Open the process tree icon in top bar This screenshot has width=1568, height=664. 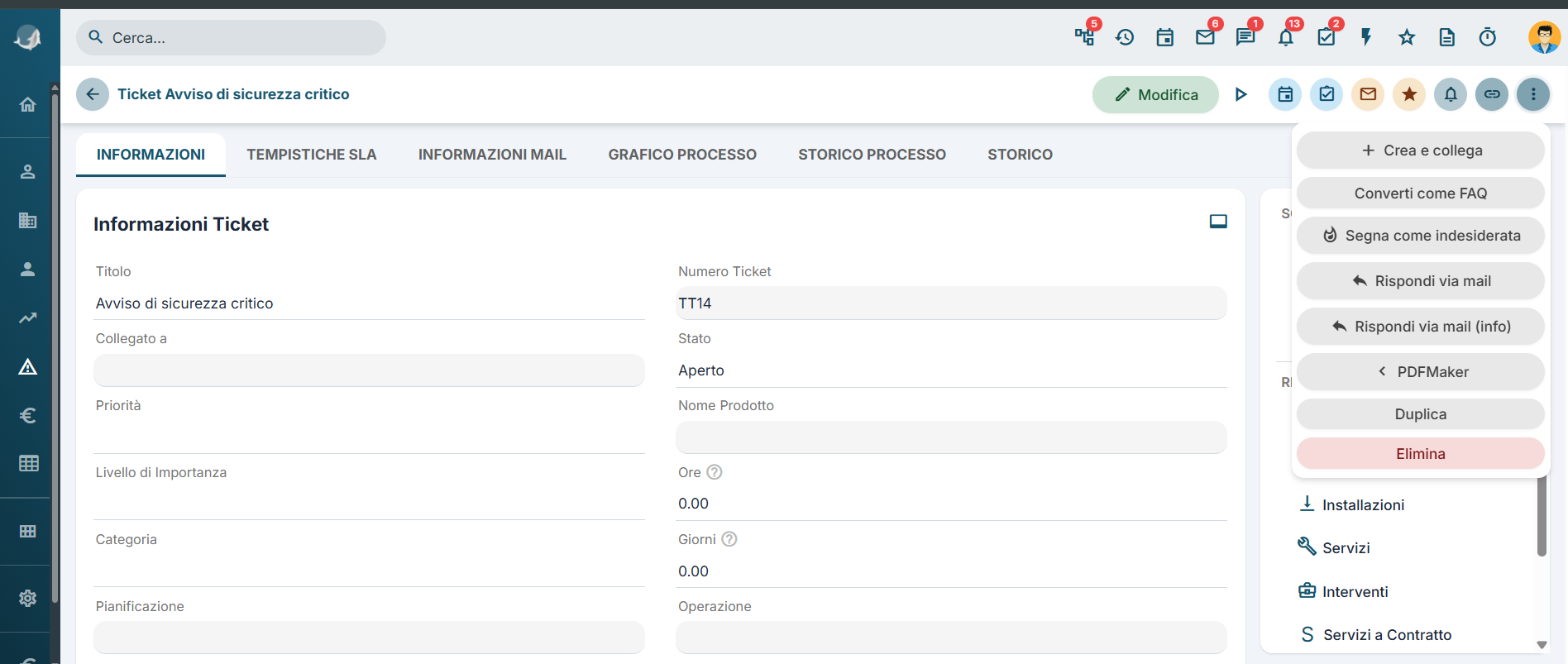click(x=1084, y=37)
